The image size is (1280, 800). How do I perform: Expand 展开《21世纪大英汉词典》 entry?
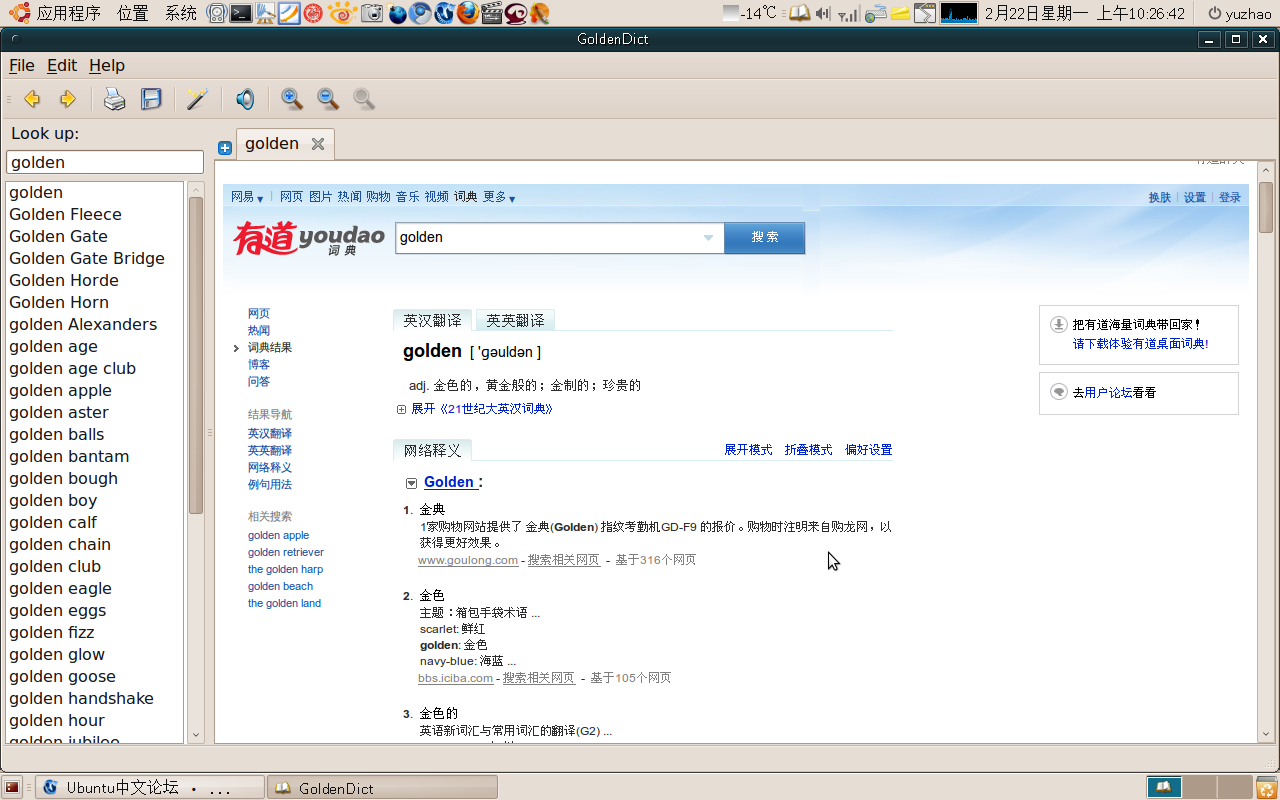[475, 409]
